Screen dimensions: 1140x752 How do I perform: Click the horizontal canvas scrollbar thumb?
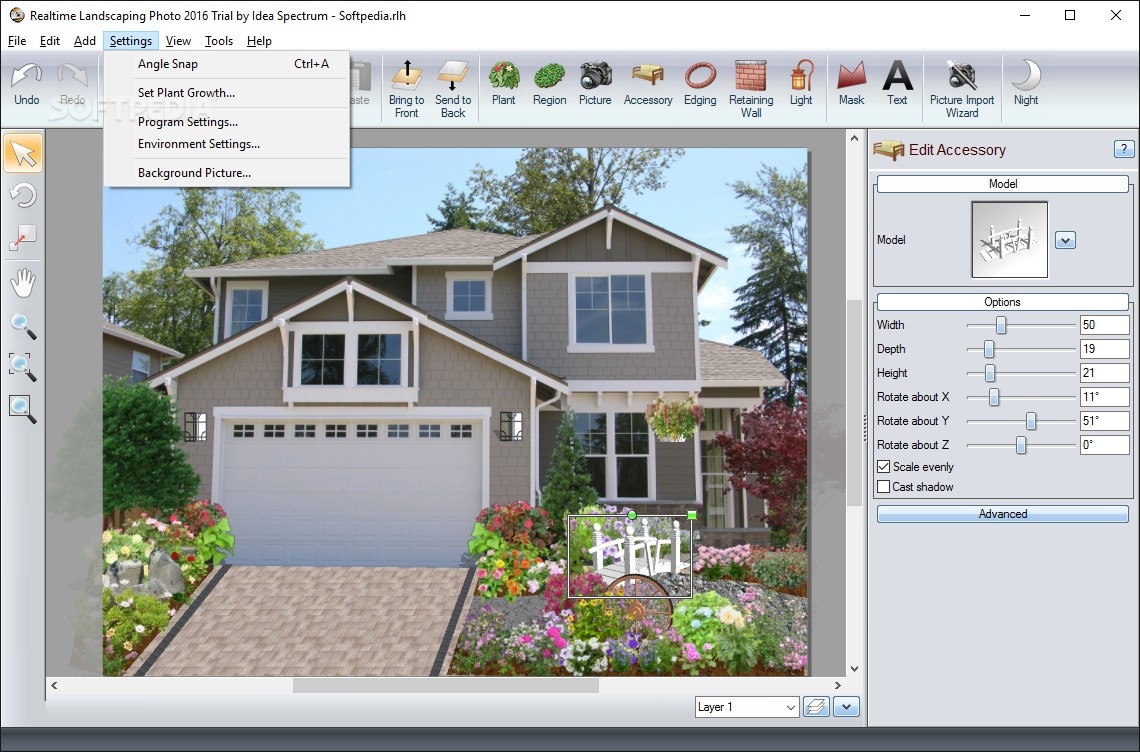(x=446, y=685)
